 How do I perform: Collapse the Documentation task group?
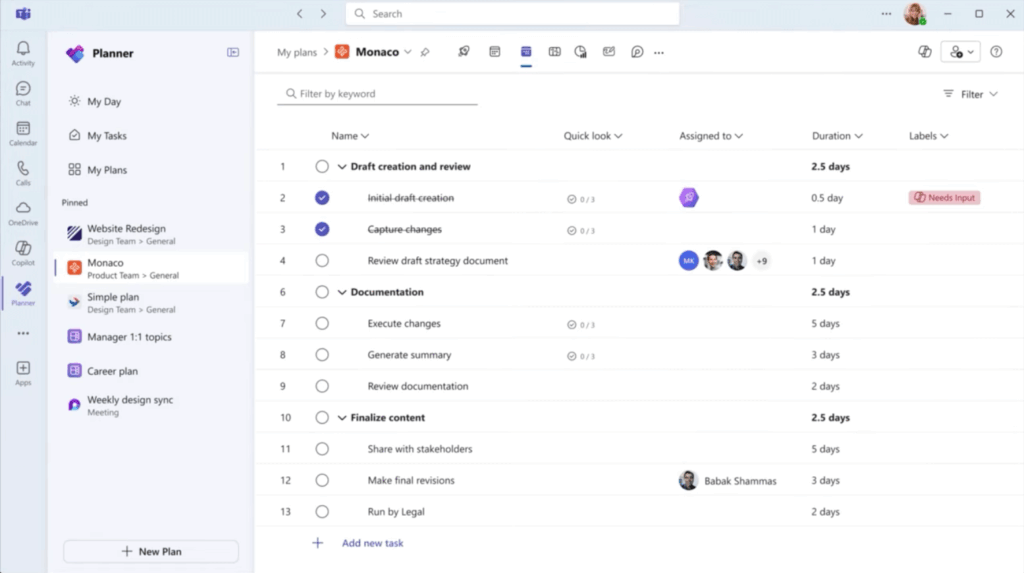tap(342, 292)
